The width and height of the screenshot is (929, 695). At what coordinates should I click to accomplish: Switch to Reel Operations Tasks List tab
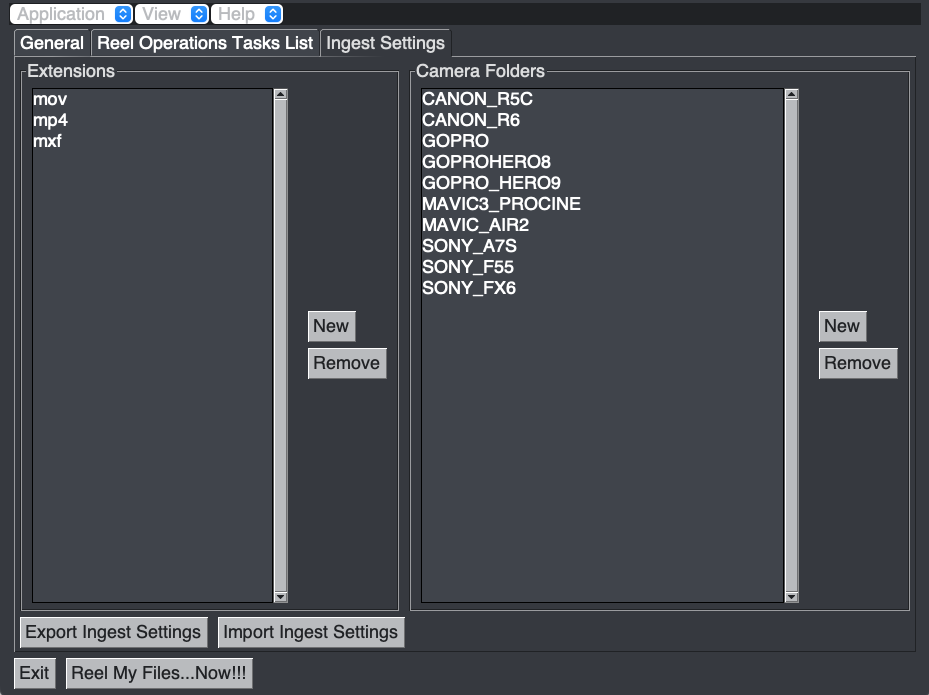(x=205, y=44)
